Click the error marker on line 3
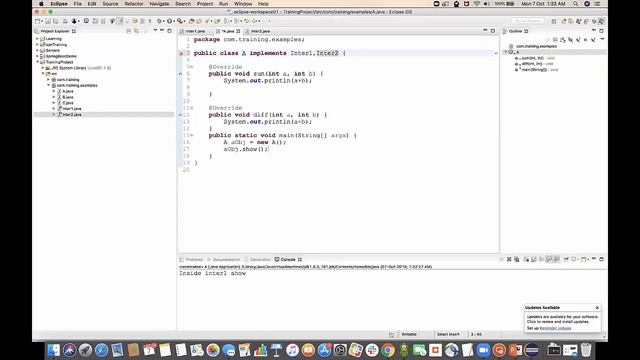 [181, 53]
